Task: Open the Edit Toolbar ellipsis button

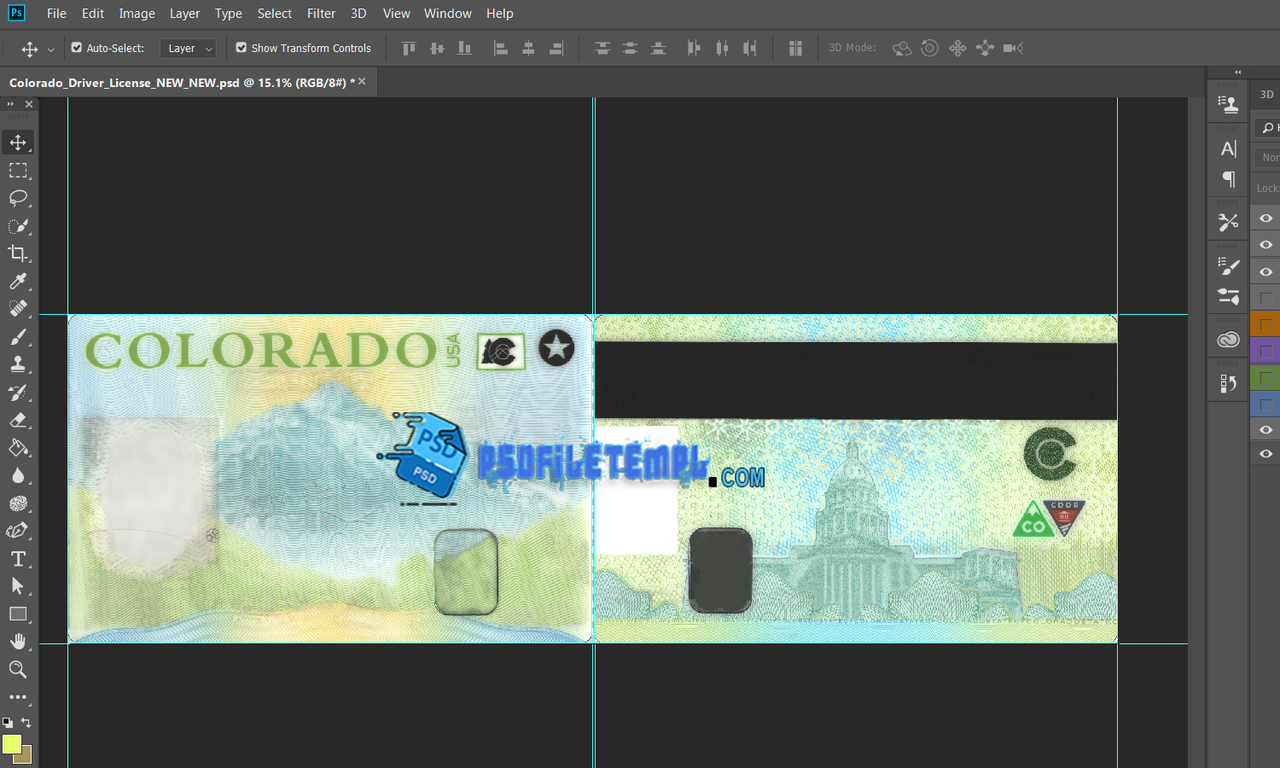Action: pyautogui.click(x=18, y=697)
